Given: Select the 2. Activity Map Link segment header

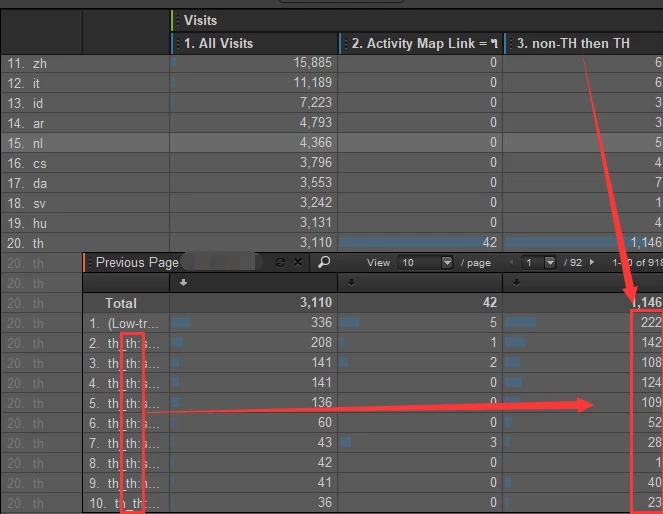Looking at the screenshot, I should point(425,43).
